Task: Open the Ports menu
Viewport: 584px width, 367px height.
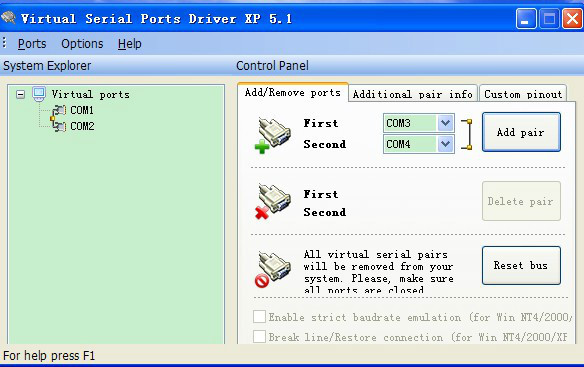Action: 32,44
